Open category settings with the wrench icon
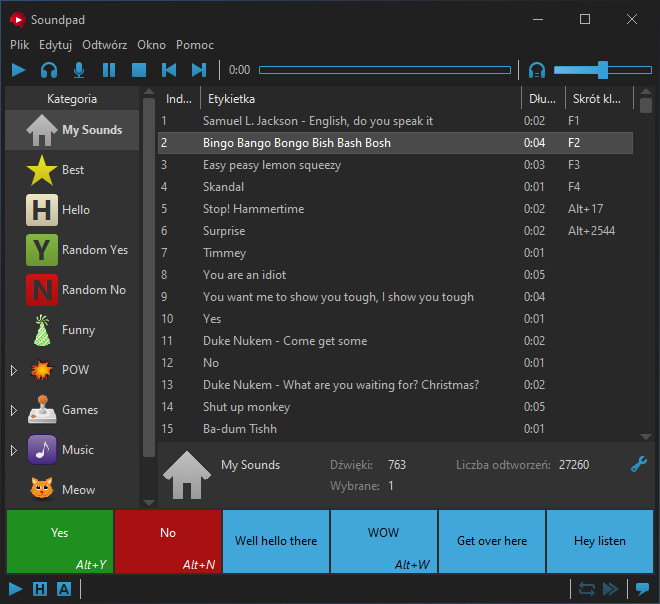The width and height of the screenshot is (660, 604). click(x=638, y=464)
